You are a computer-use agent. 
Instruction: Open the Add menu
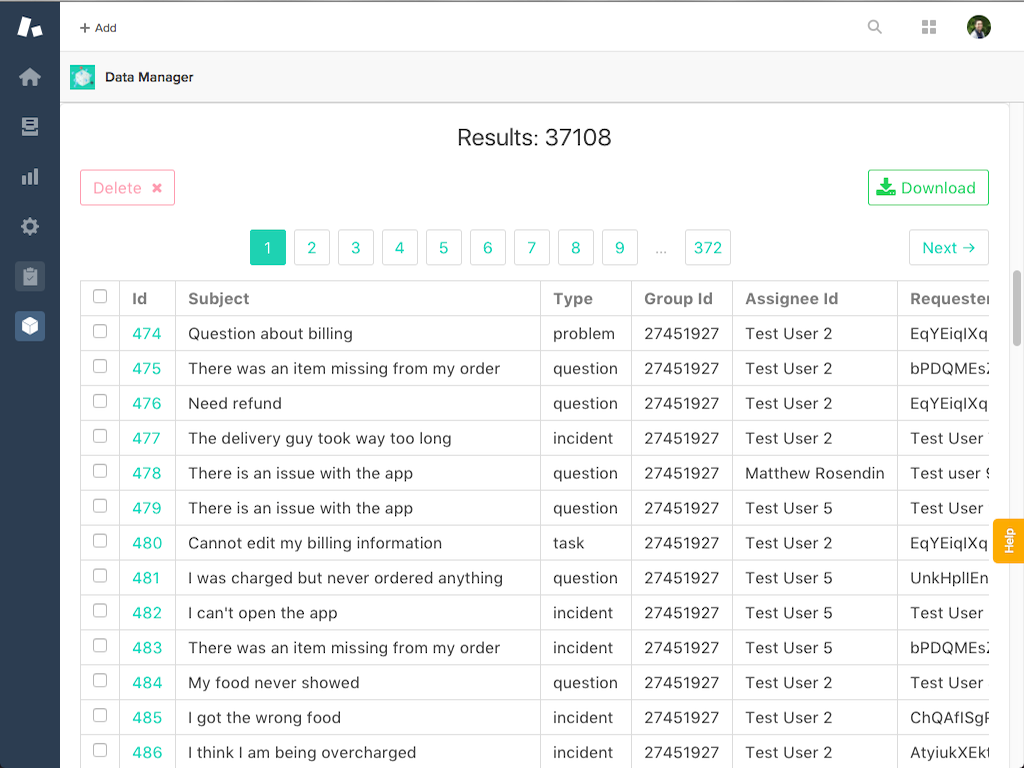click(x=96, y=27)
